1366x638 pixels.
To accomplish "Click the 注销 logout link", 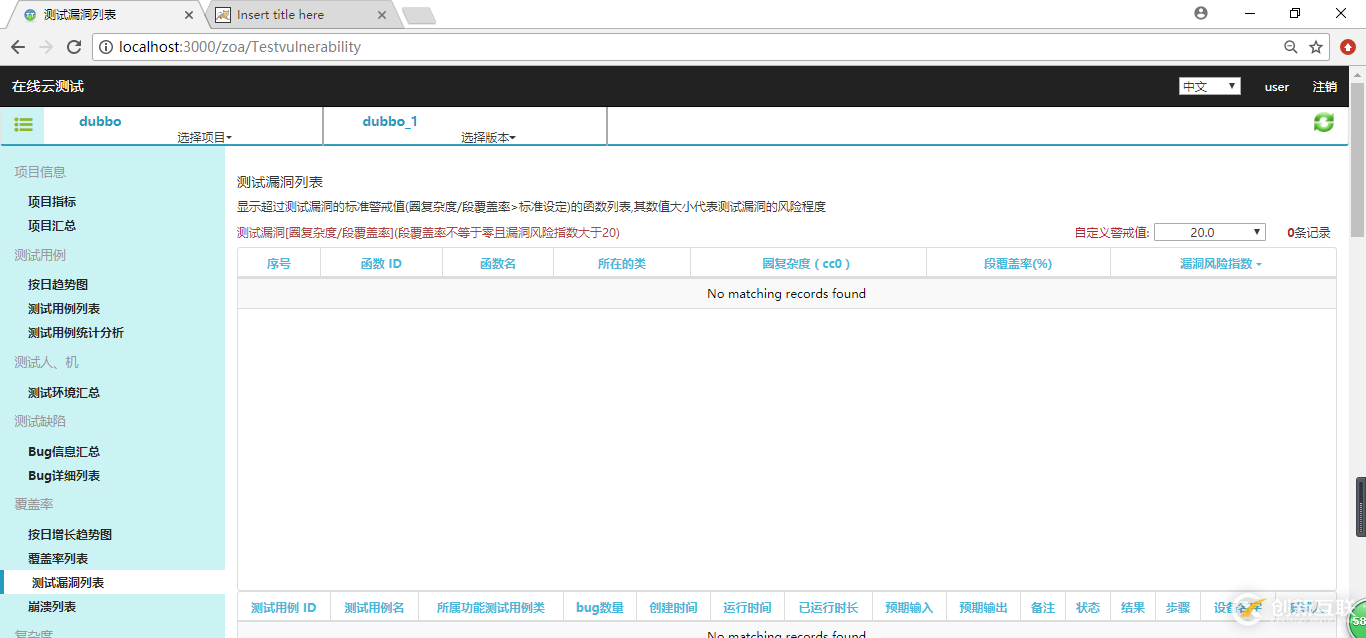I will click(1324, 87).
